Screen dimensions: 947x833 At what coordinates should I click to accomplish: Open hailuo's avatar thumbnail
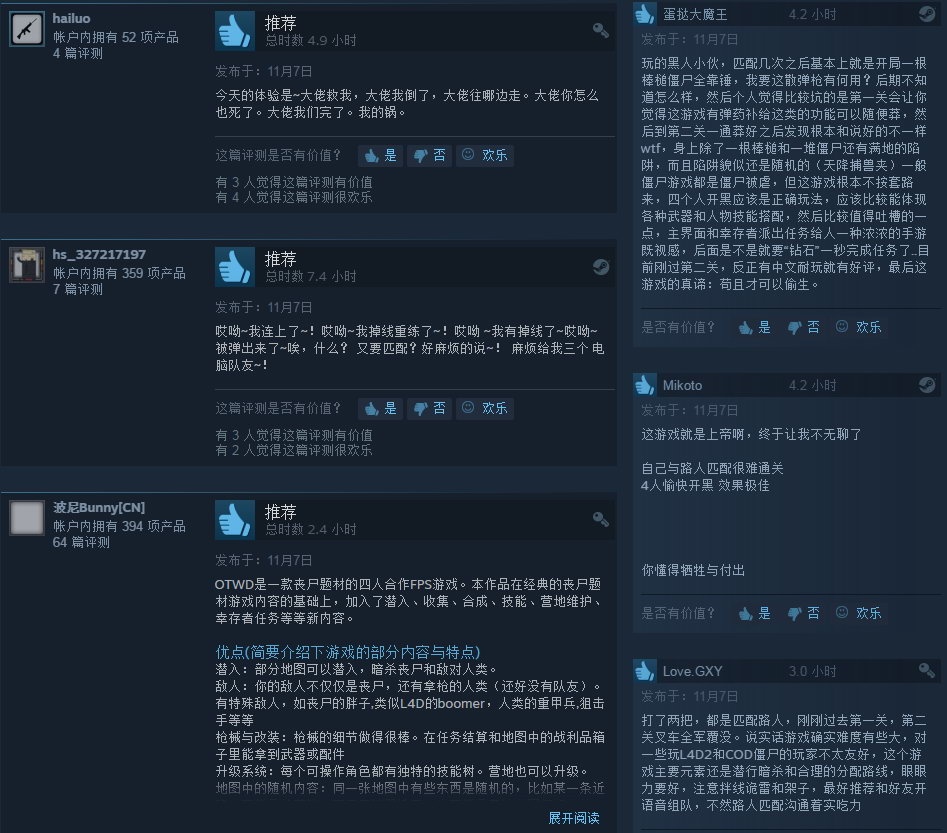pos(27,28)
